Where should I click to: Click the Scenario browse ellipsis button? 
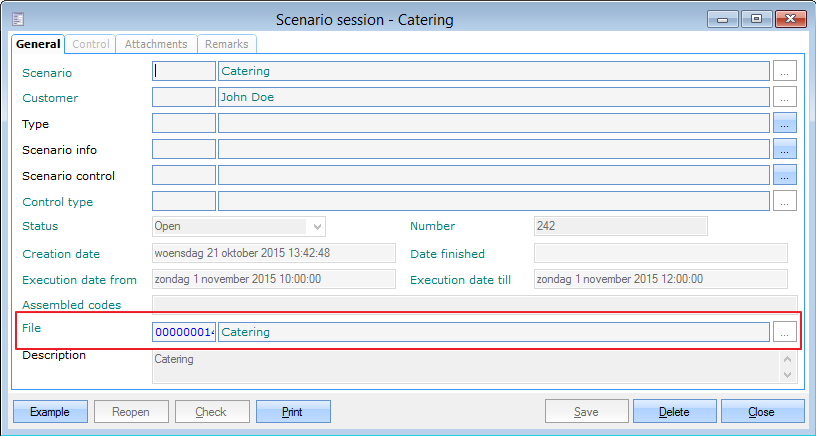point(785,71)
